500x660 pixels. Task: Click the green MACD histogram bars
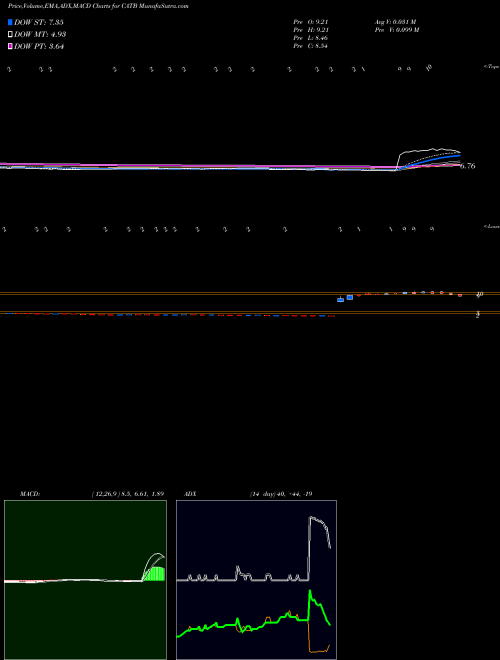(154, 574)
